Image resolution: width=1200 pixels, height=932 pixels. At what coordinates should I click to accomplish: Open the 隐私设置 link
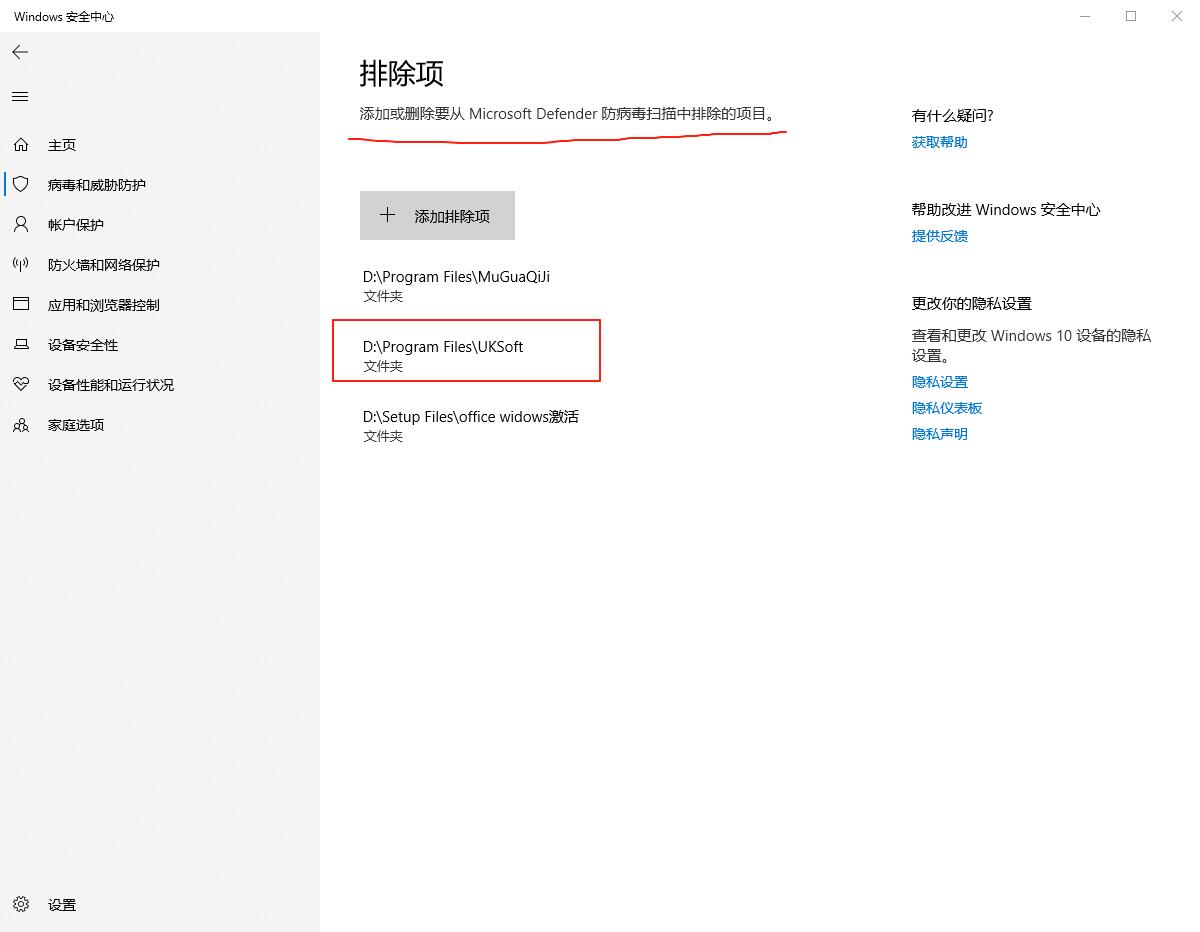939,382
